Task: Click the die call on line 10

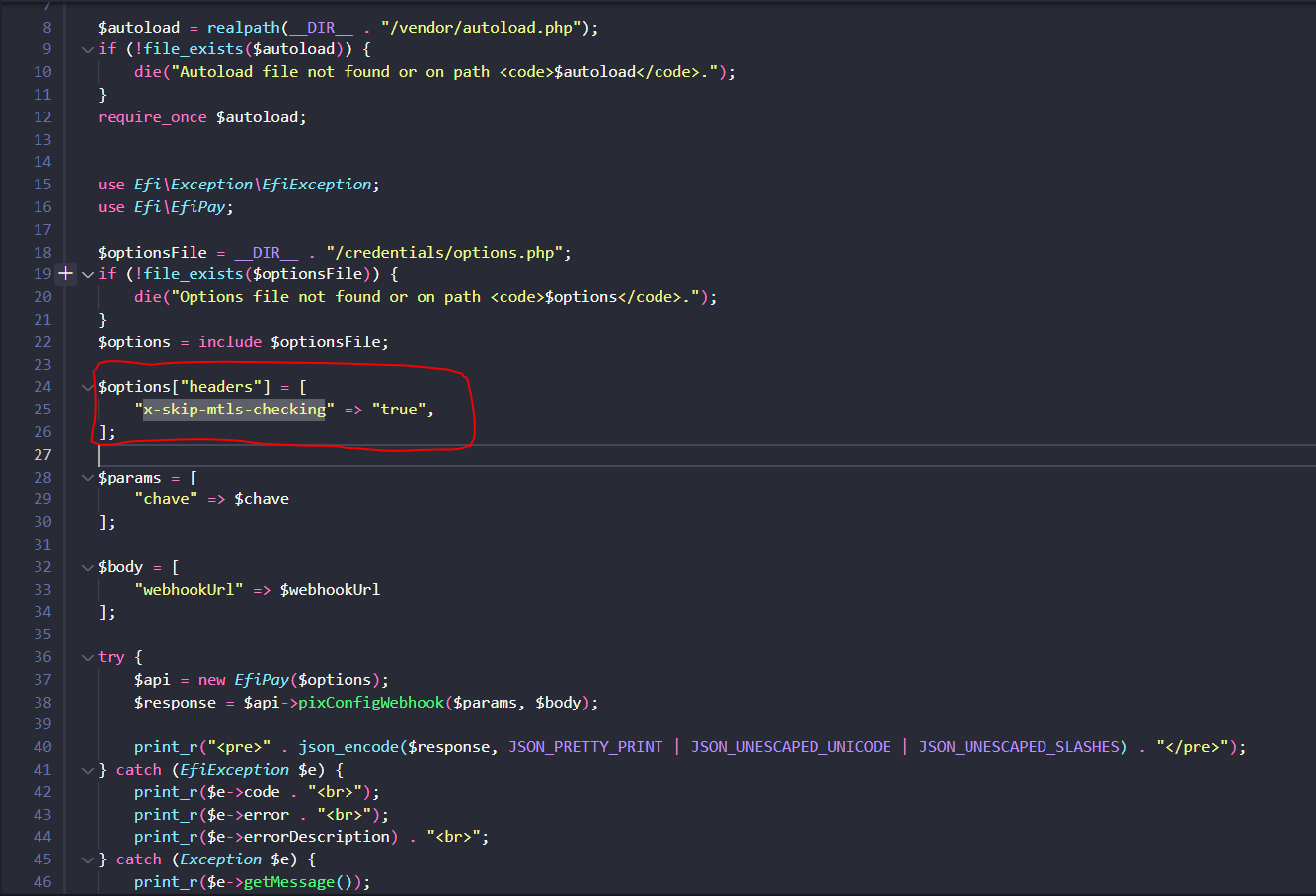Action: click(x=148, y=72)
